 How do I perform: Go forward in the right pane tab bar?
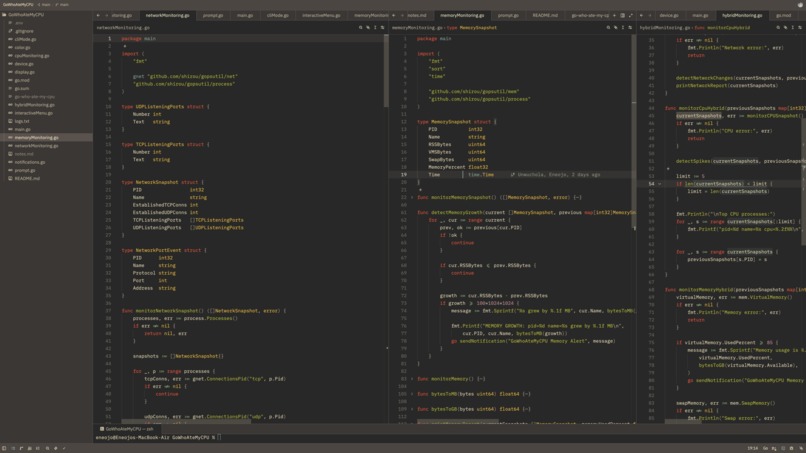(x=649, y=15)
